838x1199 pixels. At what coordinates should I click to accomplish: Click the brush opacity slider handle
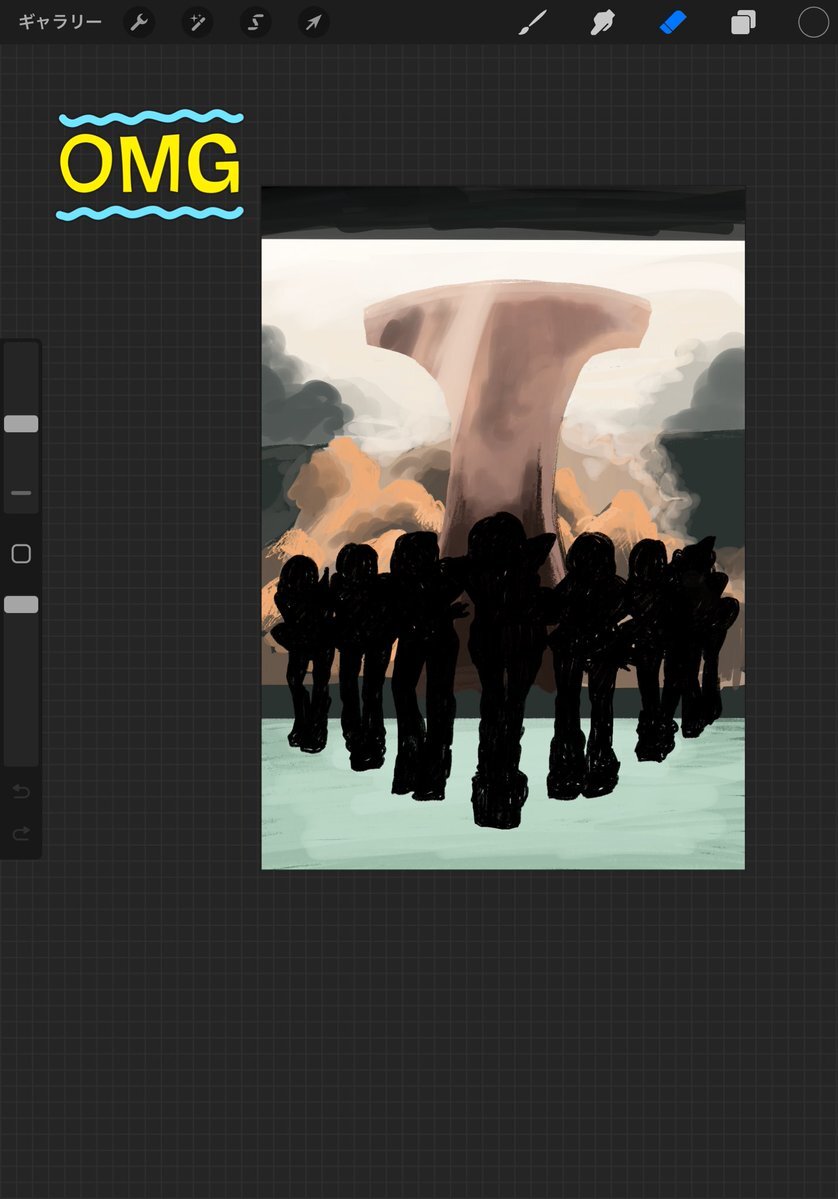pos(21,605)
